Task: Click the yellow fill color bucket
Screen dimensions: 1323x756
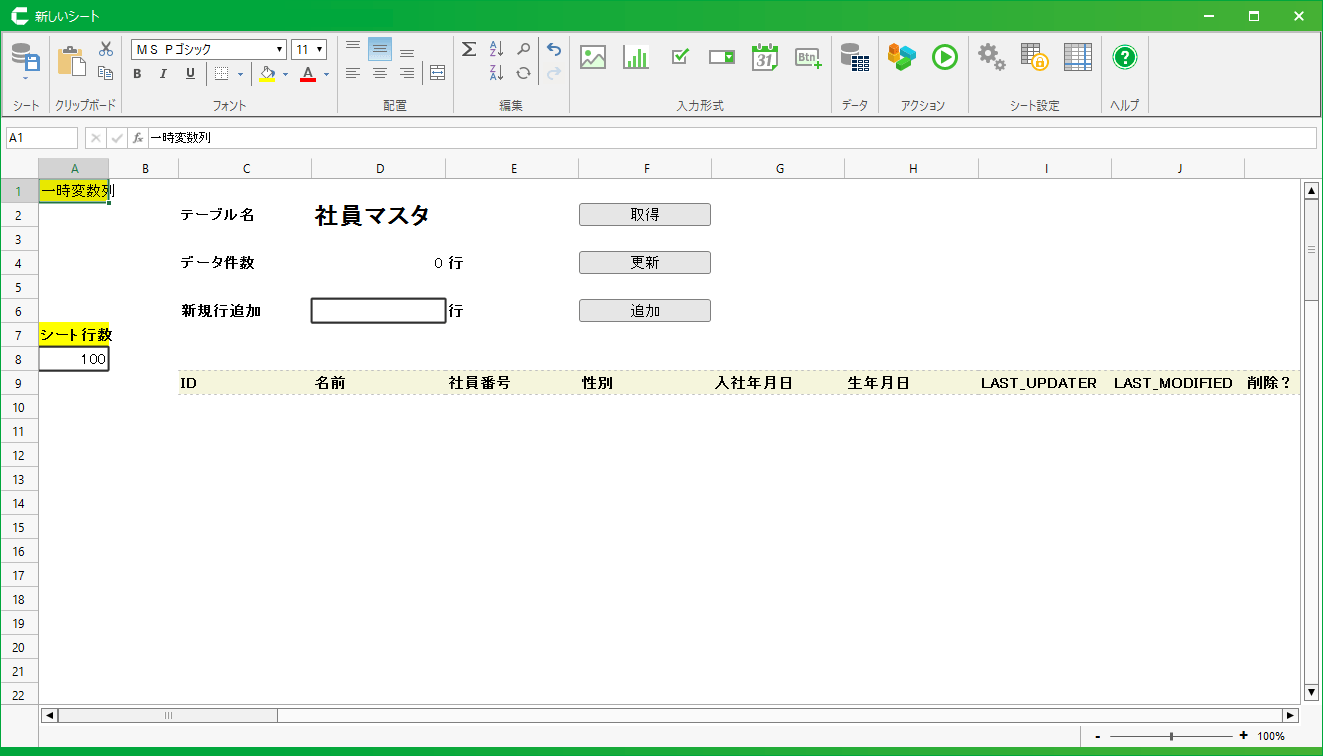Action: point(267,74)
